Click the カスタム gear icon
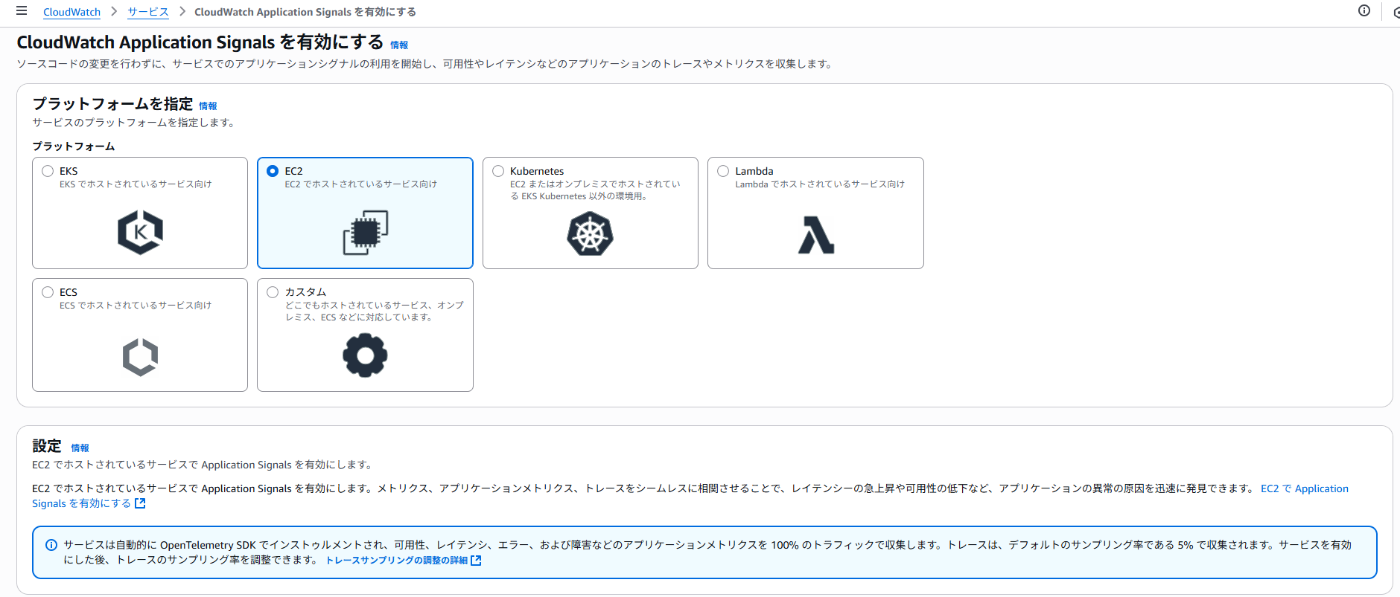 365,354
